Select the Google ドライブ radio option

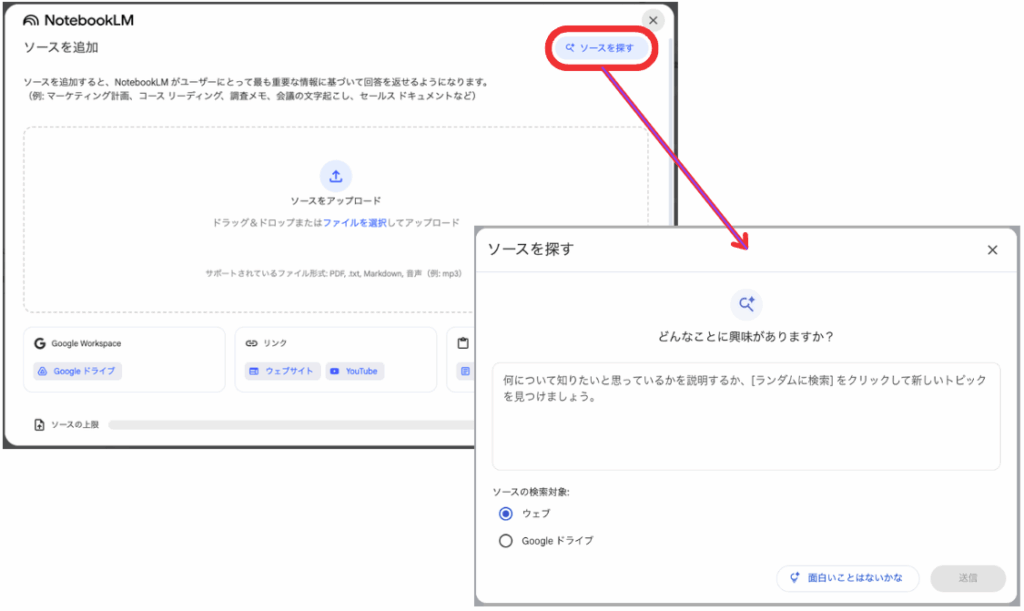coord(506,541)
